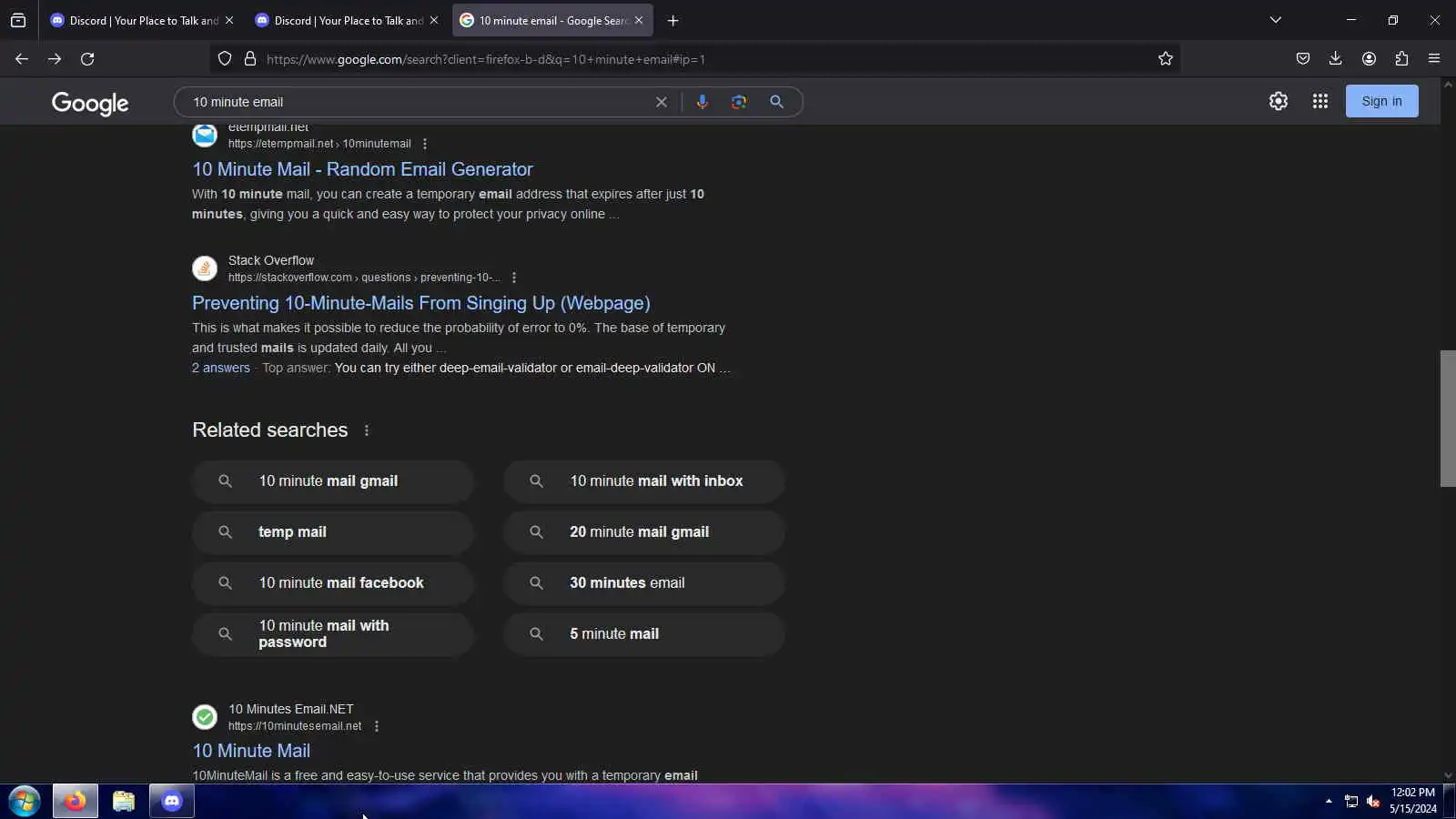List all open tabs dropdown

click(x=1276, y=20)
